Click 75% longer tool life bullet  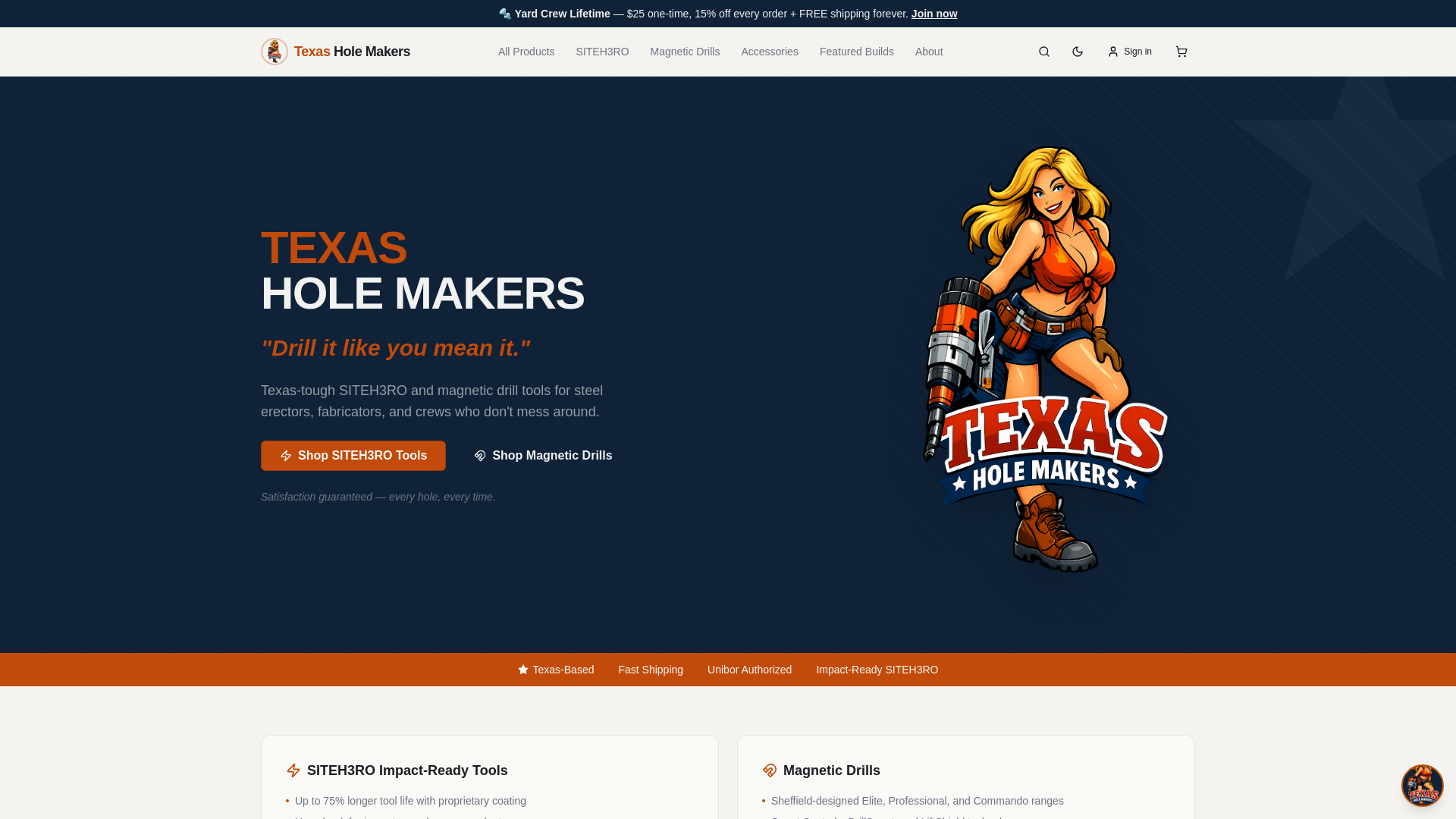[x=410, y=801]
